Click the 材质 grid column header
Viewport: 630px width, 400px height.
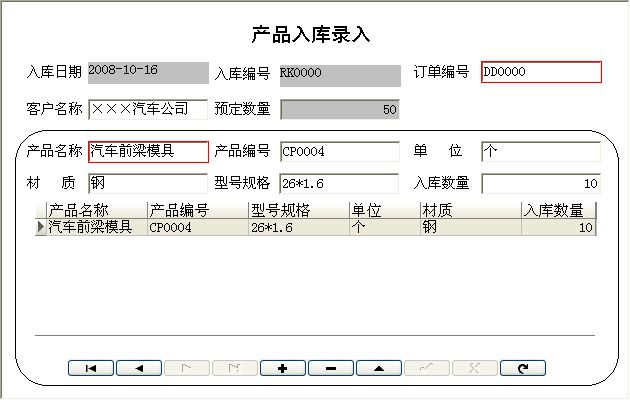point(471,210)
